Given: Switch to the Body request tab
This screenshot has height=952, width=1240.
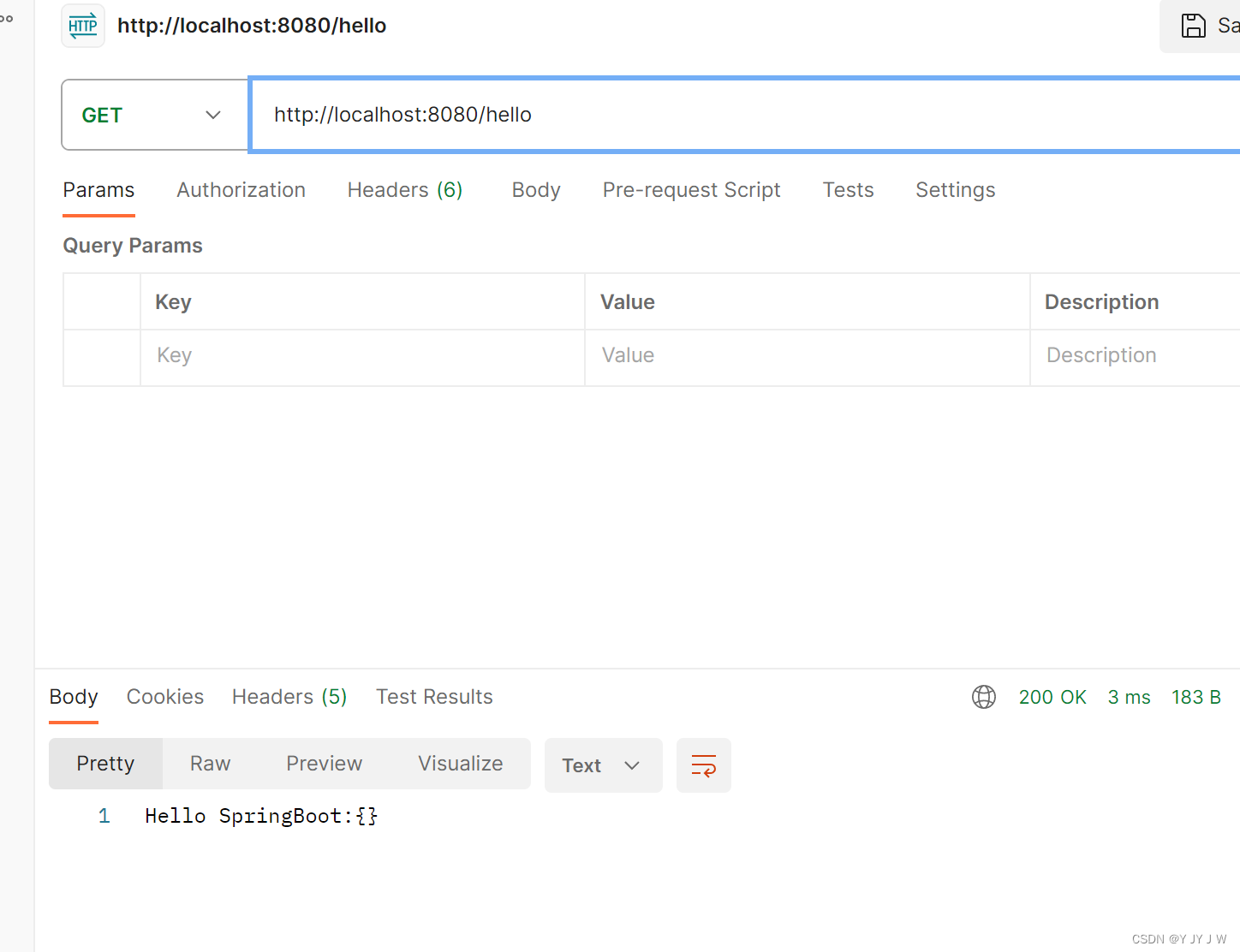Looking at the screenshot, I should [x=535, y=190].
